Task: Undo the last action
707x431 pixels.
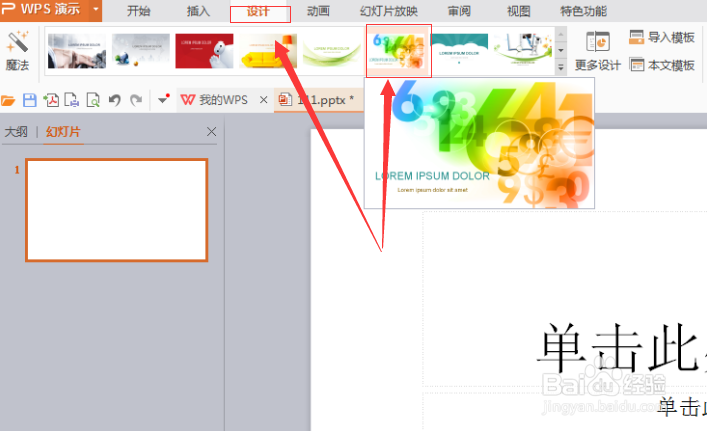Action: pyautogui.click(x=115, y=100)
